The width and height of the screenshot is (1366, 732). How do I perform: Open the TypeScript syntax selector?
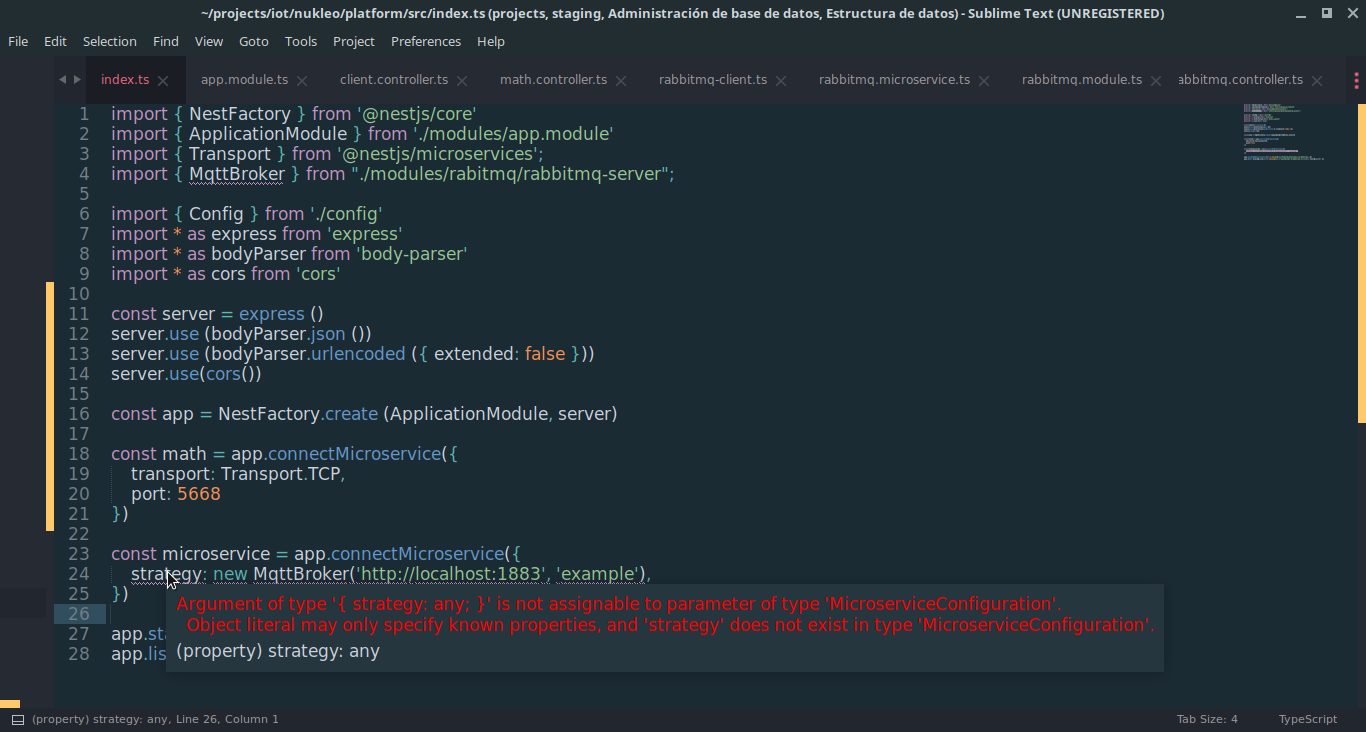[x=1307, y=719]
